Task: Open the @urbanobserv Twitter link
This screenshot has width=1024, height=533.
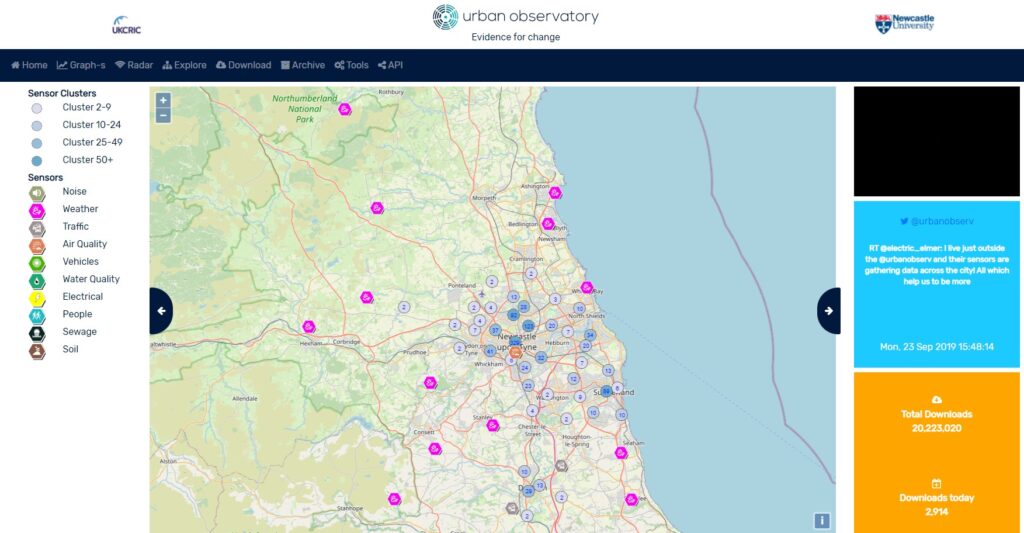Action: click(x=936, y=221)
